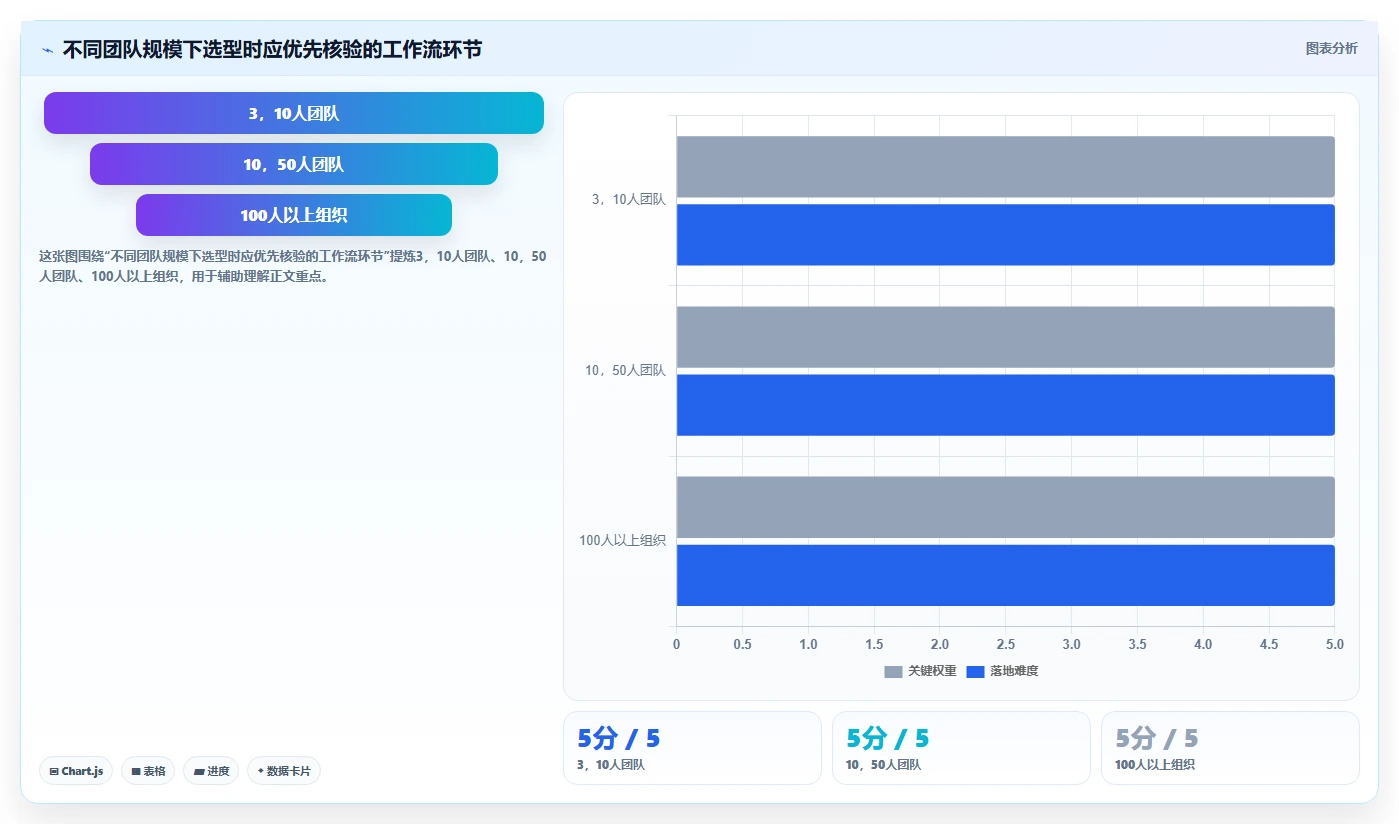The width and height of the screenshot is (1399, 824).
Task: Click the 图表分析 label in the header
Action: (x=1332, y=48)
